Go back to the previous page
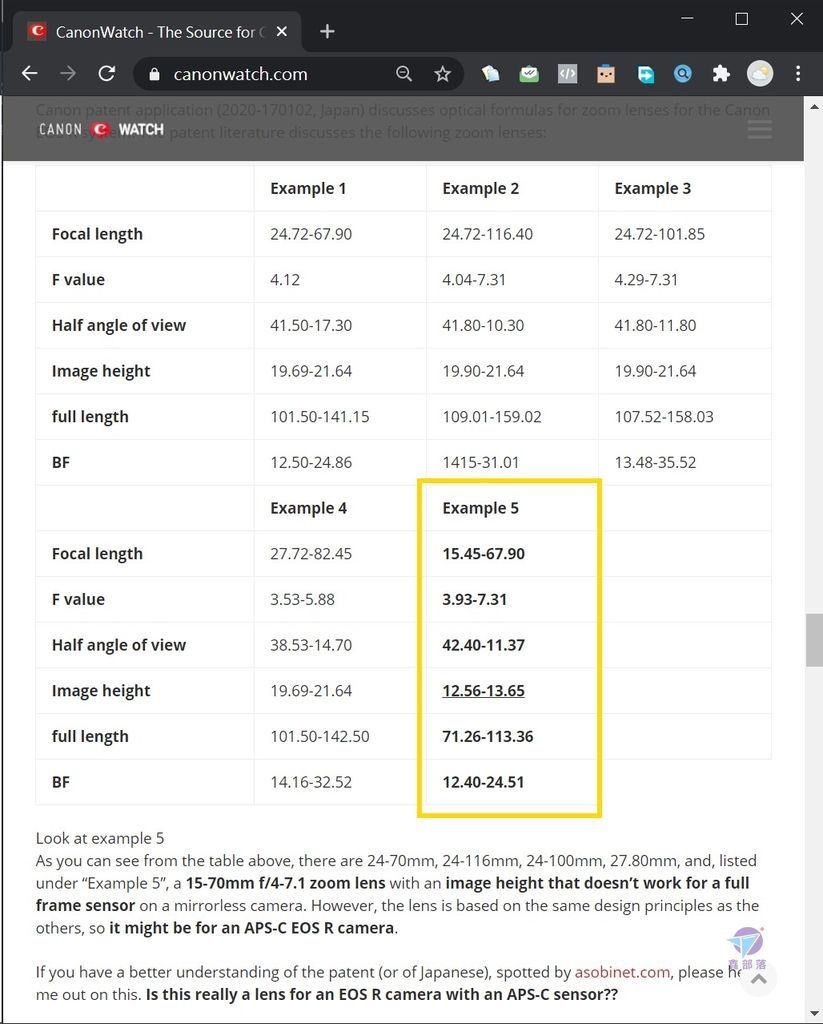 click(29, 73)
